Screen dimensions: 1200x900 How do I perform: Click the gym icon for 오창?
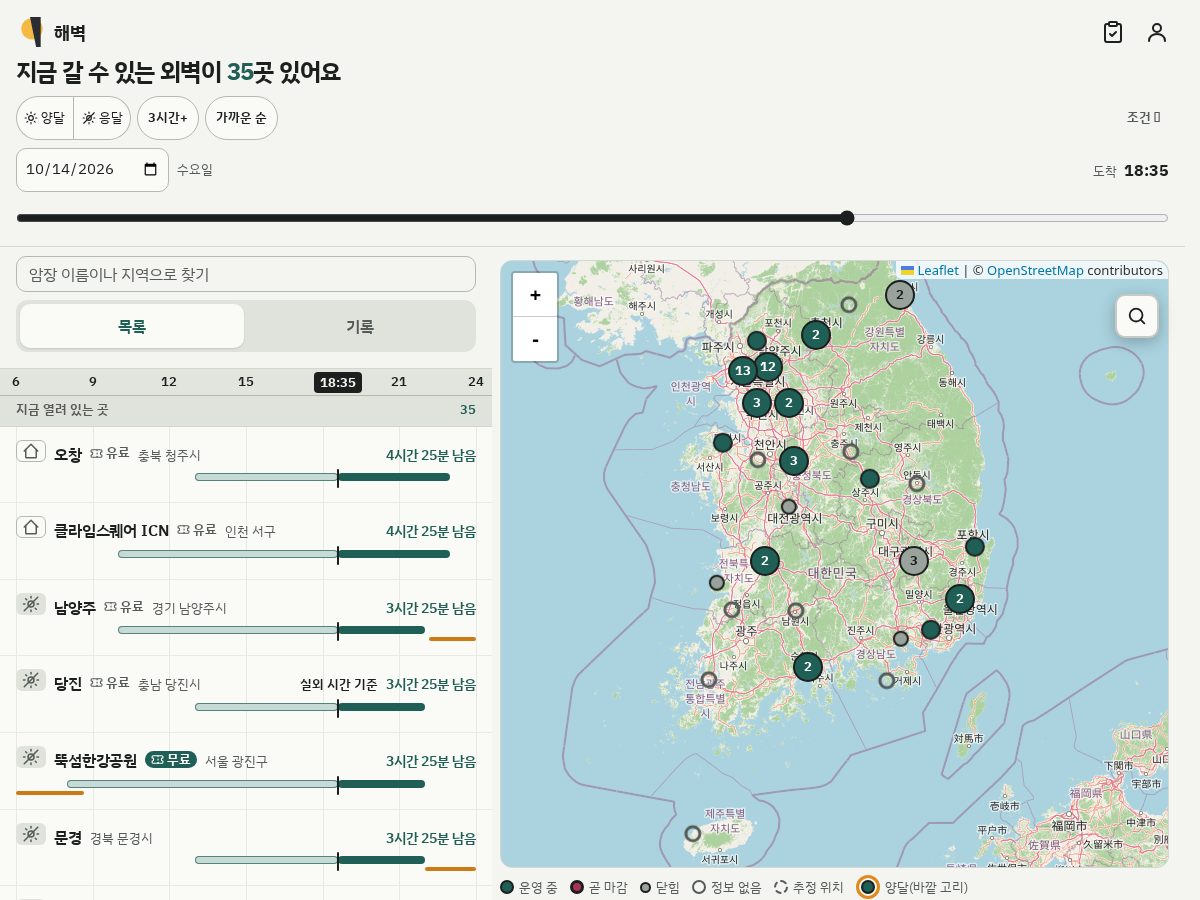(x=31, y=452)
